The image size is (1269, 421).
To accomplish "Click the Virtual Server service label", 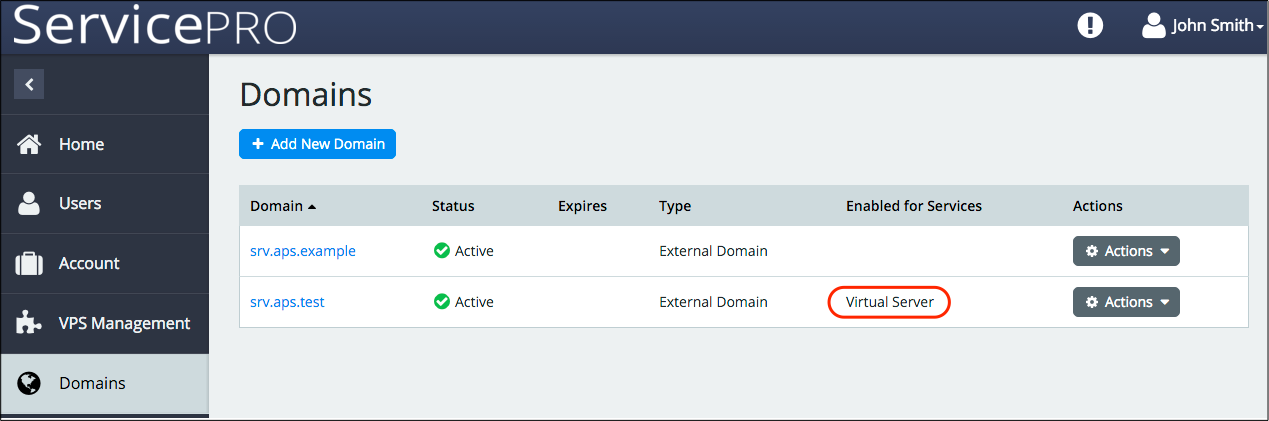I will (x=890, y=302).
